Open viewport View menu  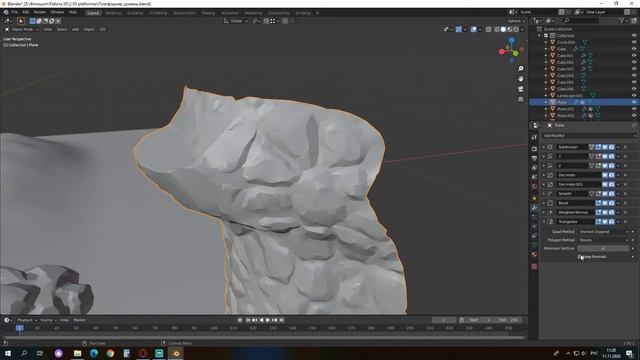tap(48, 29)
